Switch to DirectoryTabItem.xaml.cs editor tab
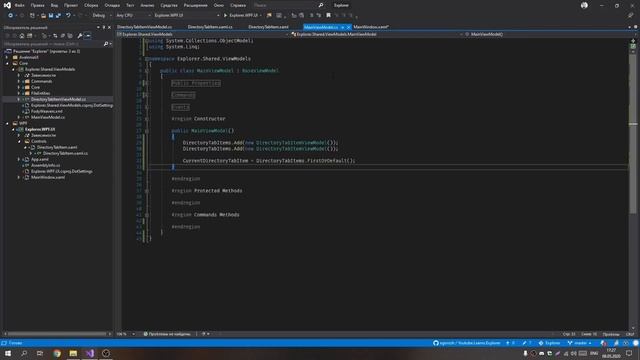 click(x=210, y=27)
